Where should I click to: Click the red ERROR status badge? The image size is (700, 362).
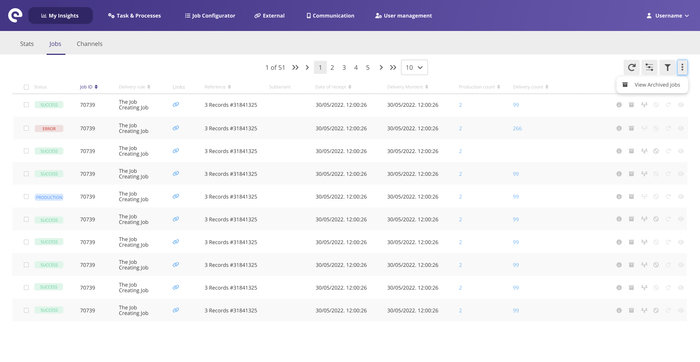click(49, 129)
